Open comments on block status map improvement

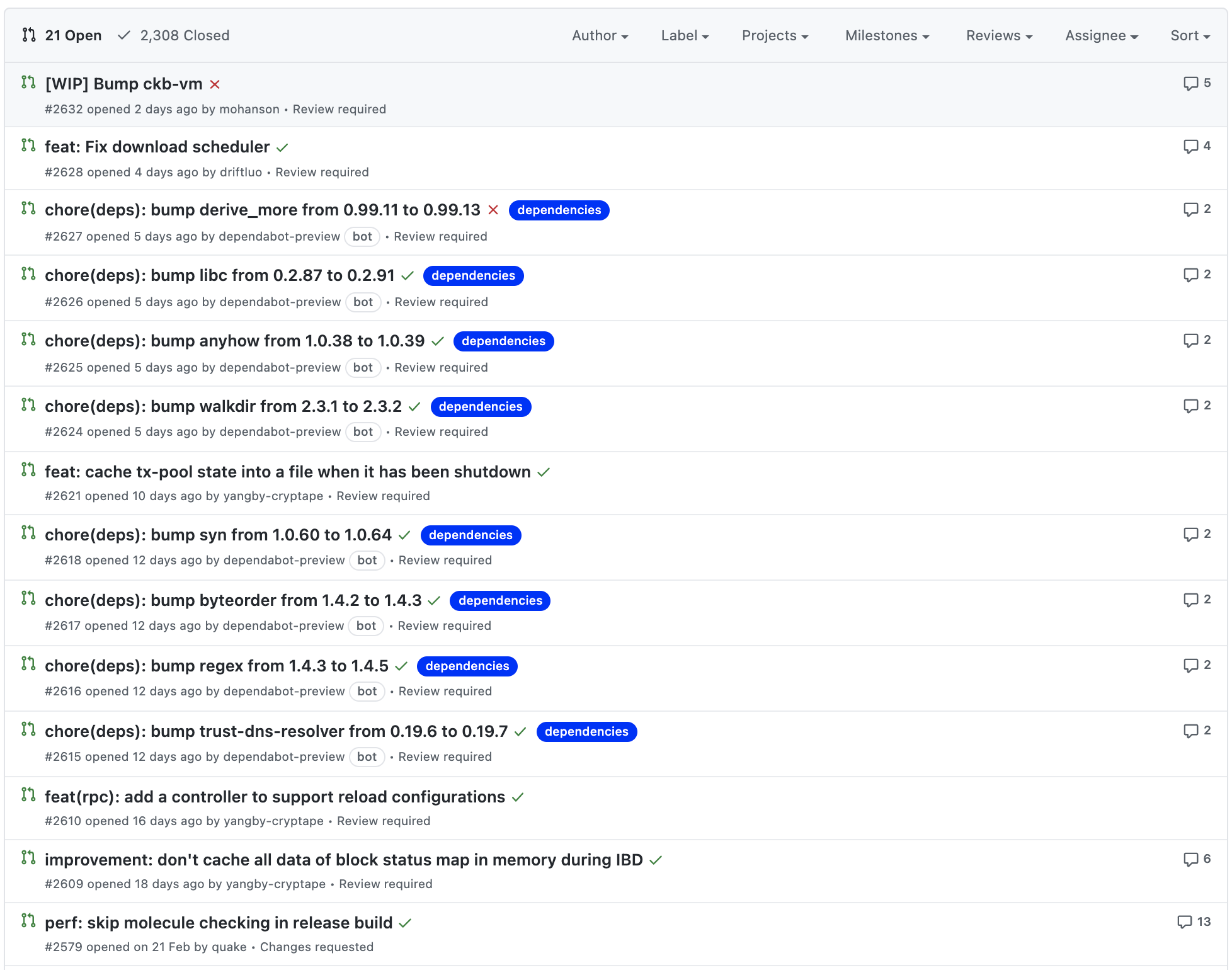(1190, 859)
